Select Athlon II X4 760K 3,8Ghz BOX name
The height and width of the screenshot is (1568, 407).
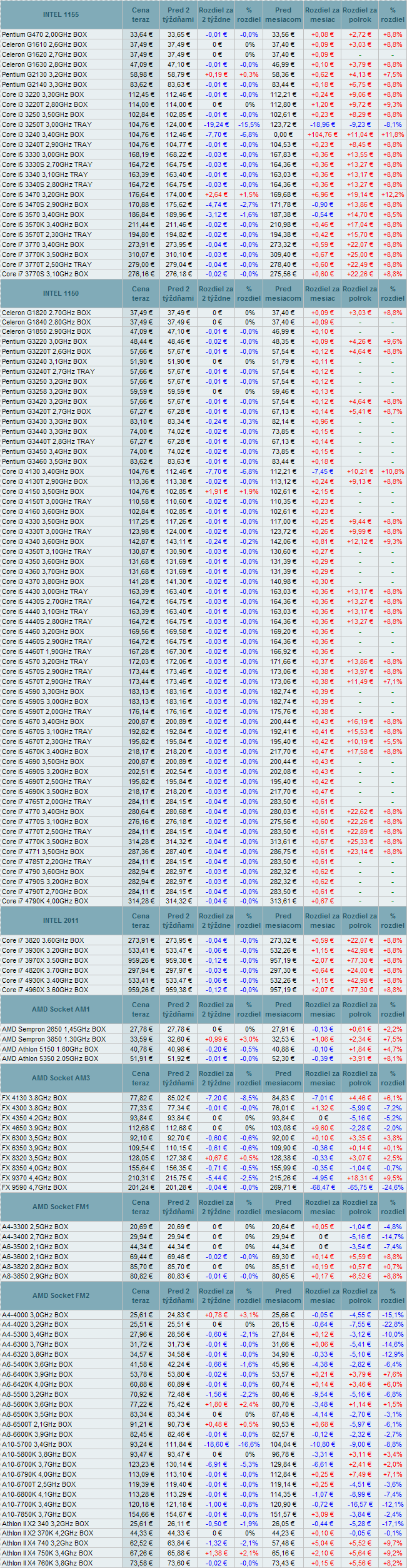pyautogui.click(x=47, y=1563)
